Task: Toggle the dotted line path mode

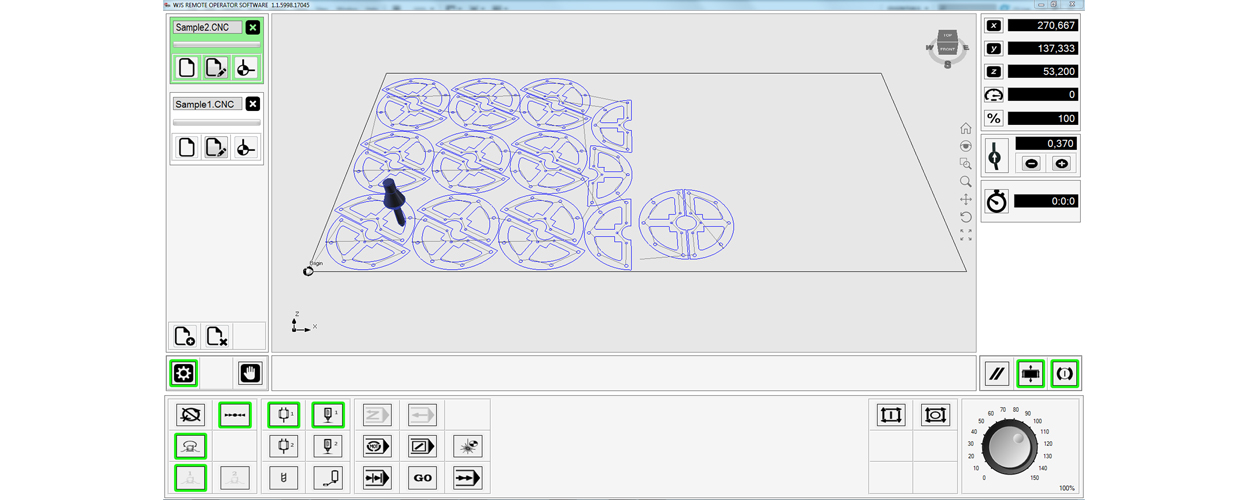Action: pos(235,414)
